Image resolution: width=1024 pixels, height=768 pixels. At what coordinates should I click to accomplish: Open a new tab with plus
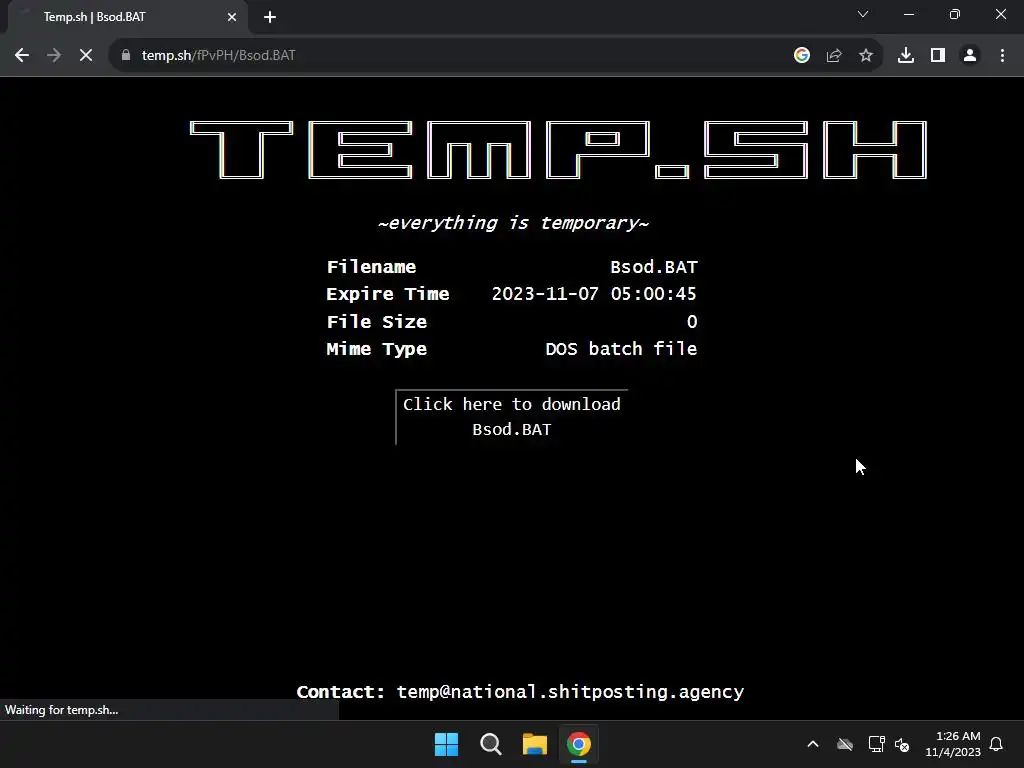point(270,17)
